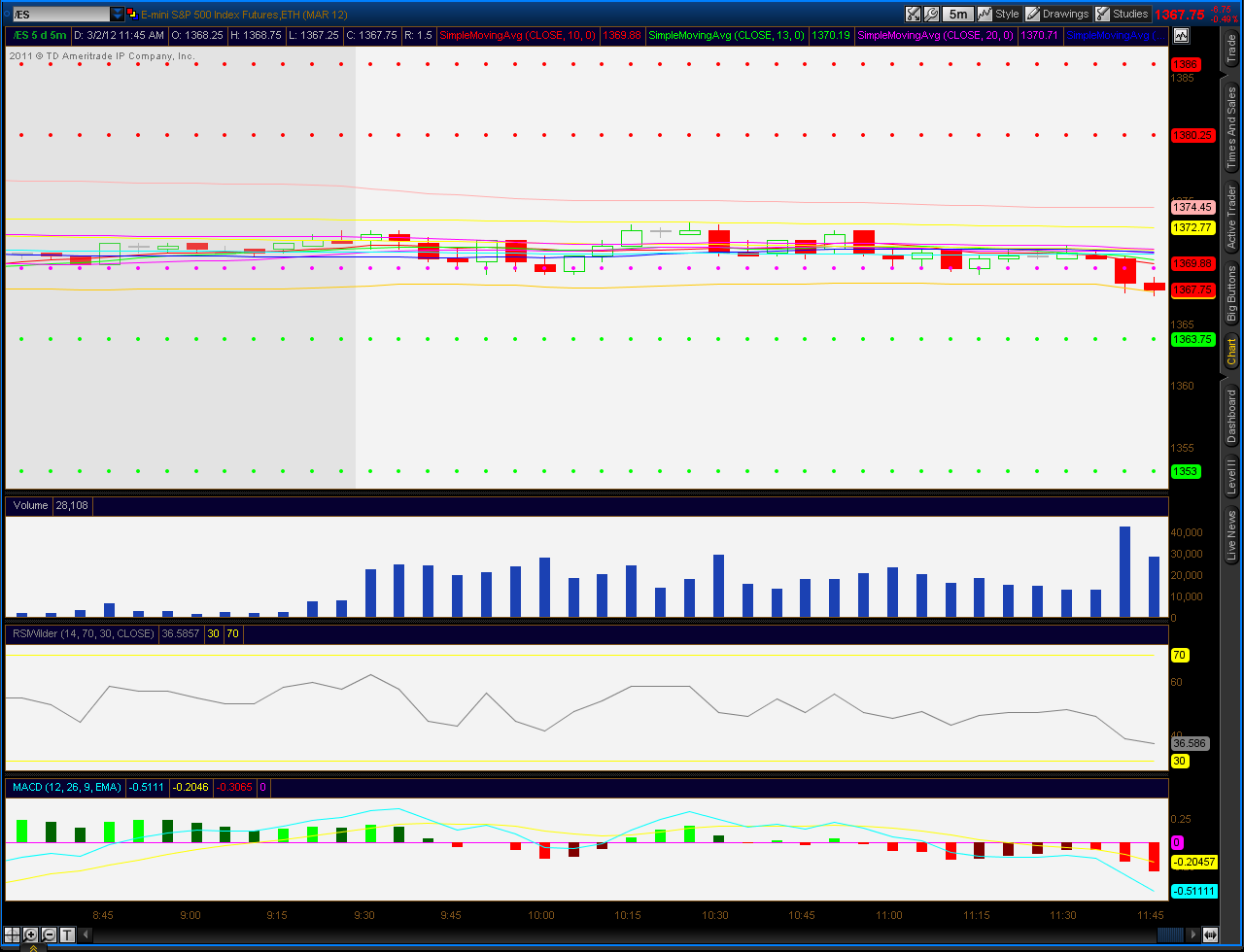
Task: Click the crosshair pan tool icon
Action: point(13,935)
